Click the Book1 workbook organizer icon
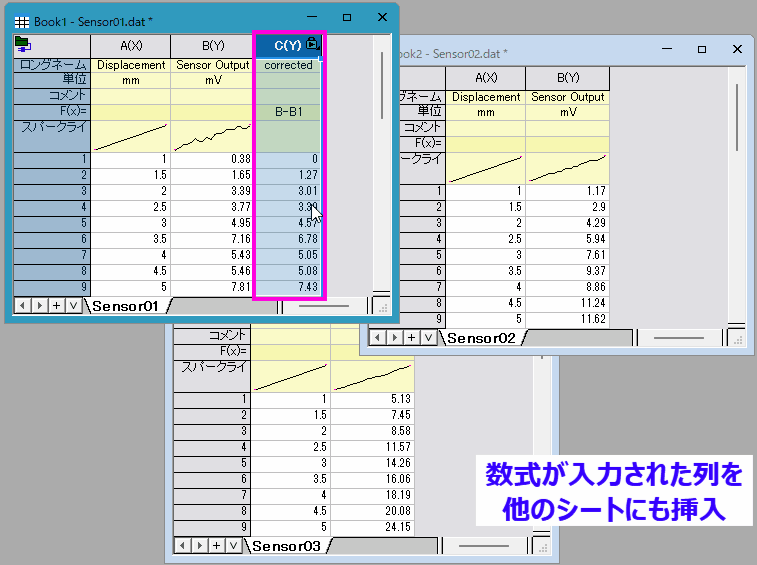757x565 pixels. click(23, 44)
